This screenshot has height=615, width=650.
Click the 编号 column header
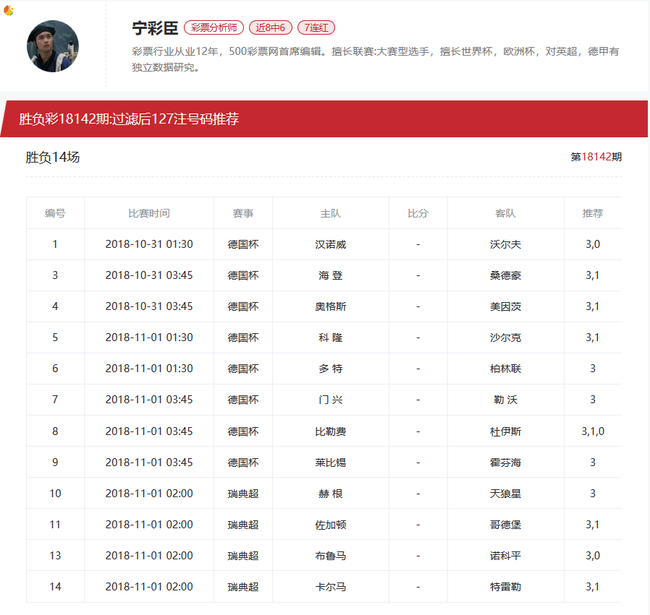55,213
